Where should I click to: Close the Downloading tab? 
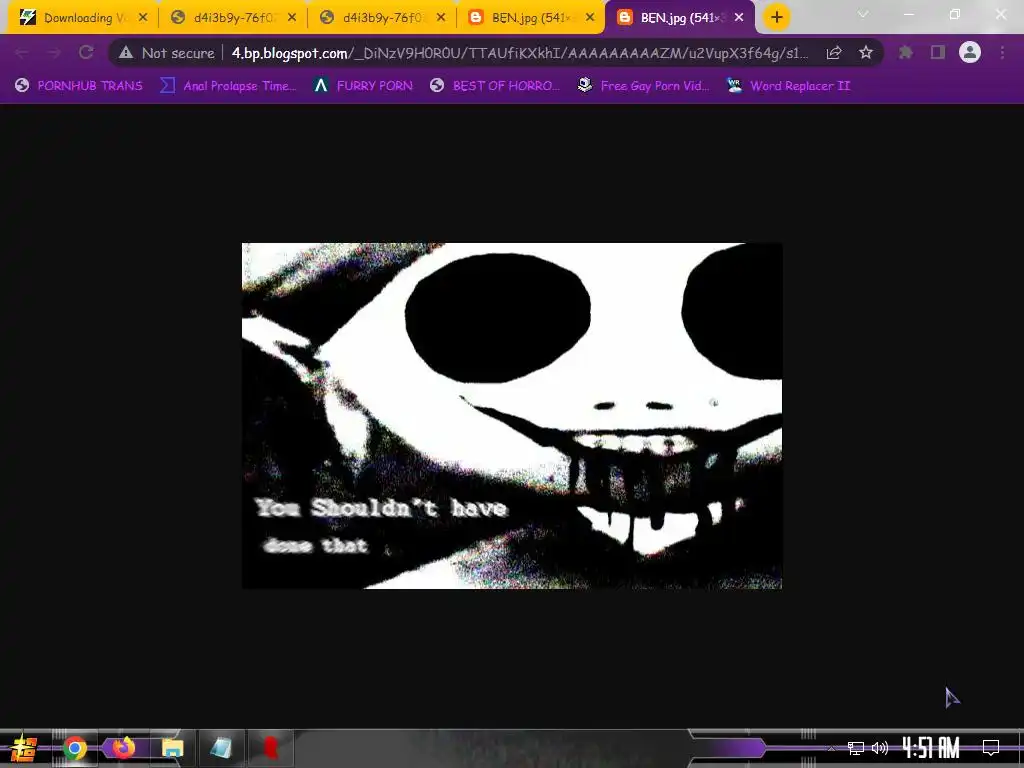[x=143, y=18]
